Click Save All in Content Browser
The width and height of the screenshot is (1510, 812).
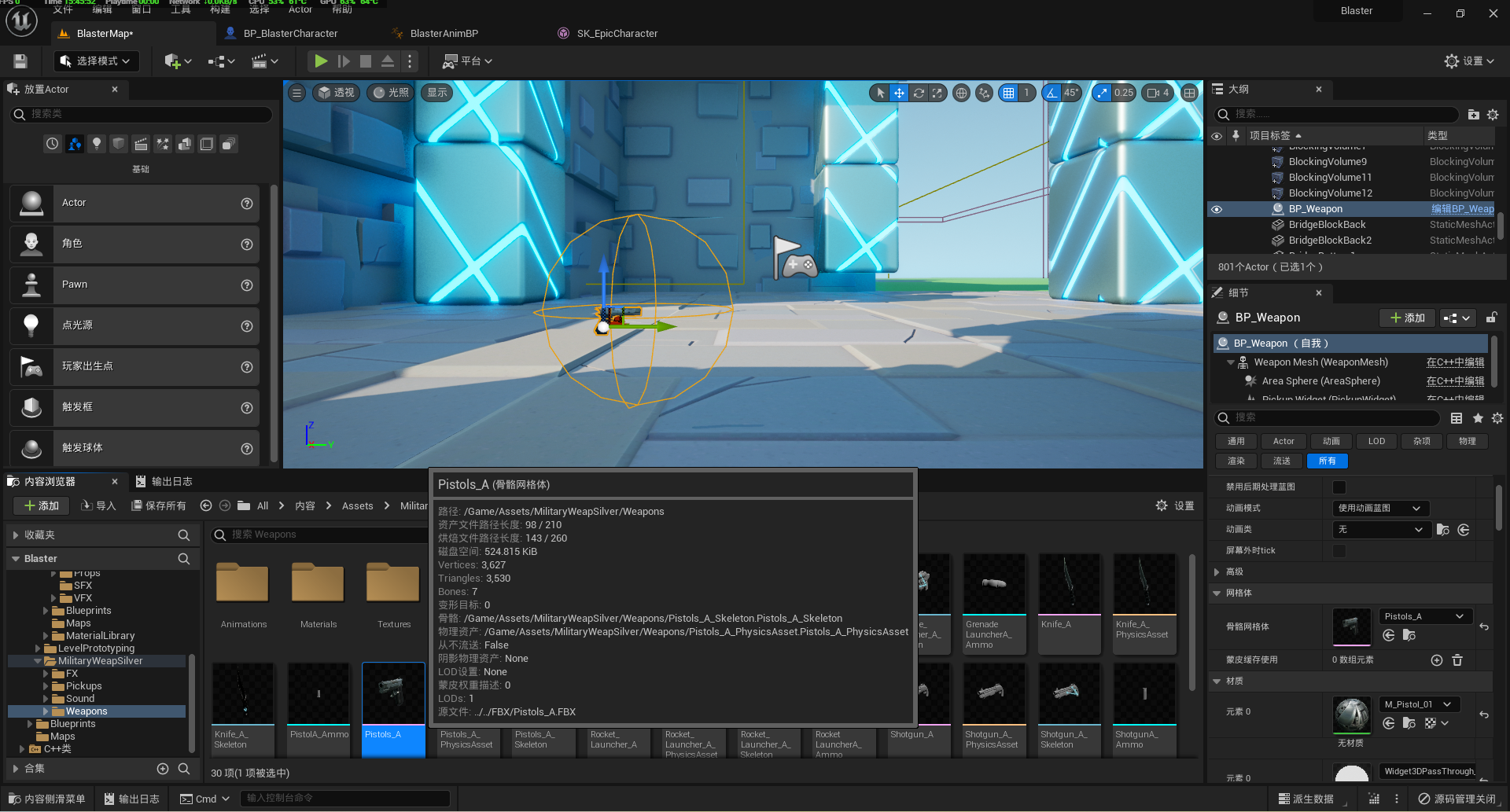158,506
